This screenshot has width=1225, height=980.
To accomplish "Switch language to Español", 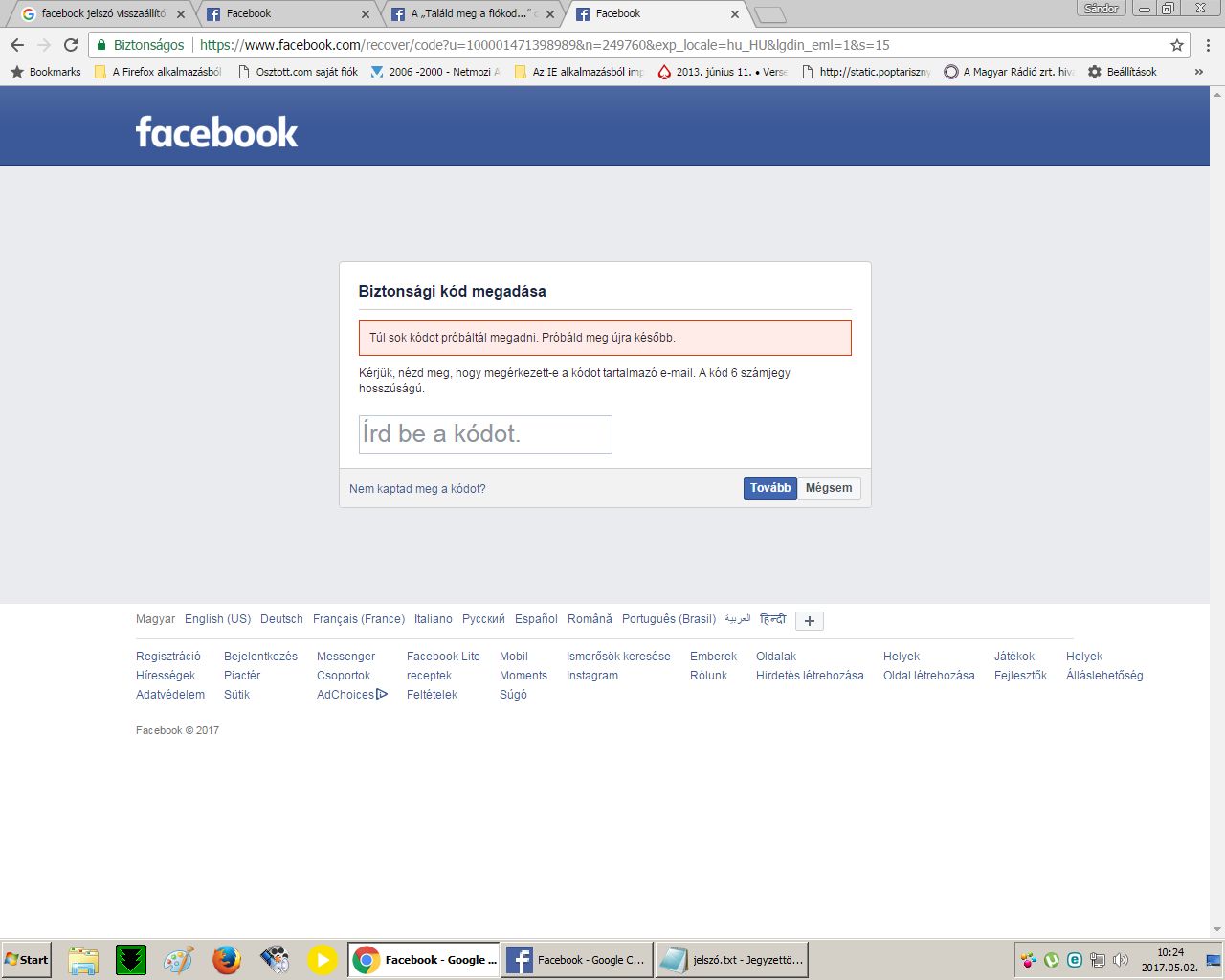I will point(536,619).
